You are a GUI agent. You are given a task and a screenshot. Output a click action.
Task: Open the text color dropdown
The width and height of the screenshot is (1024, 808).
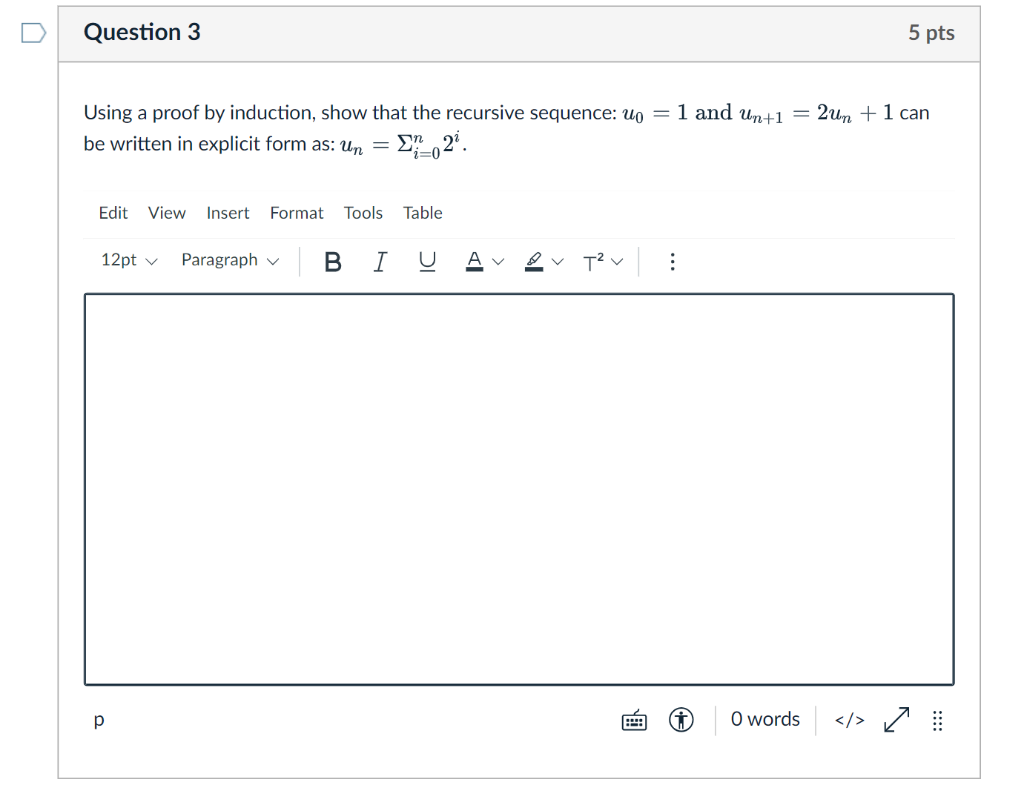(x=482, y=261)
